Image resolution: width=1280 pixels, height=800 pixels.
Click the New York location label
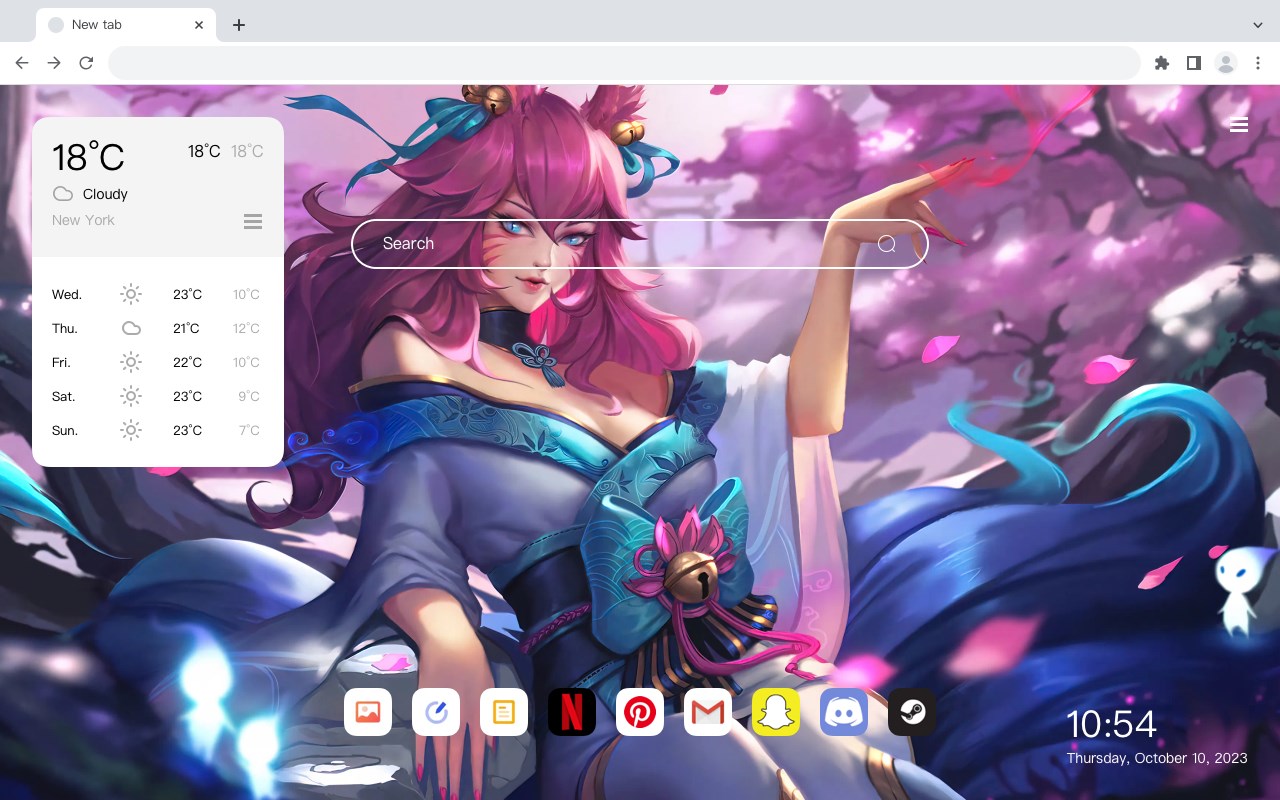coord(83,220)
